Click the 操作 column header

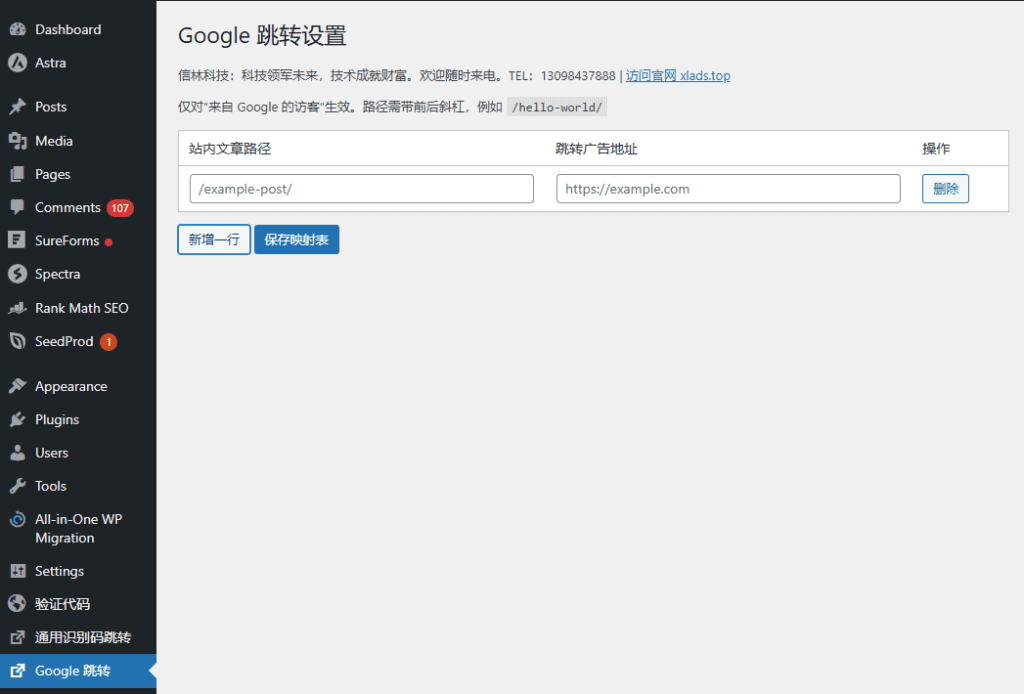click(x=936, y=149)
